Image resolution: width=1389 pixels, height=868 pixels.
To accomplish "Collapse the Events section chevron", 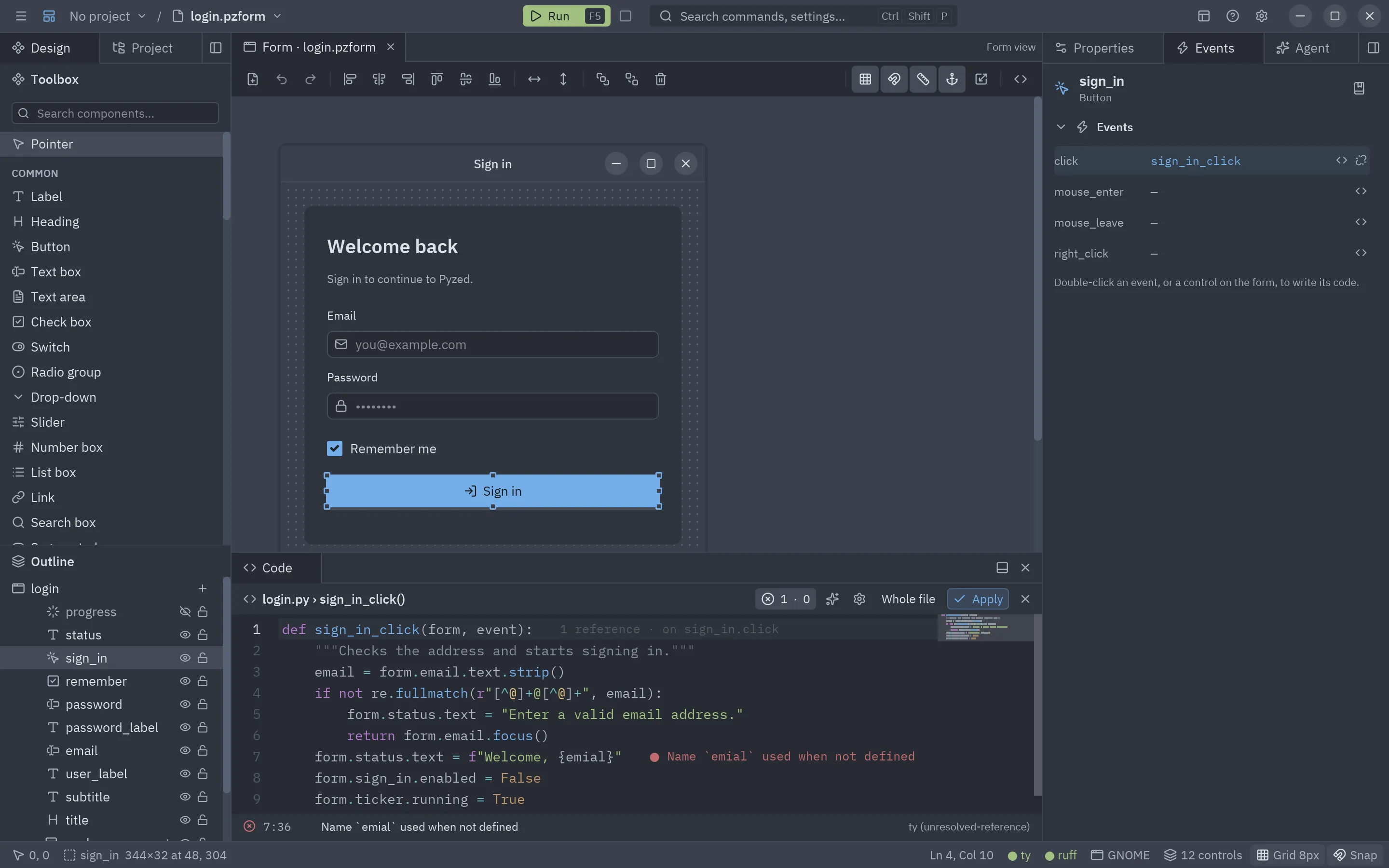I will [1061, 127].
